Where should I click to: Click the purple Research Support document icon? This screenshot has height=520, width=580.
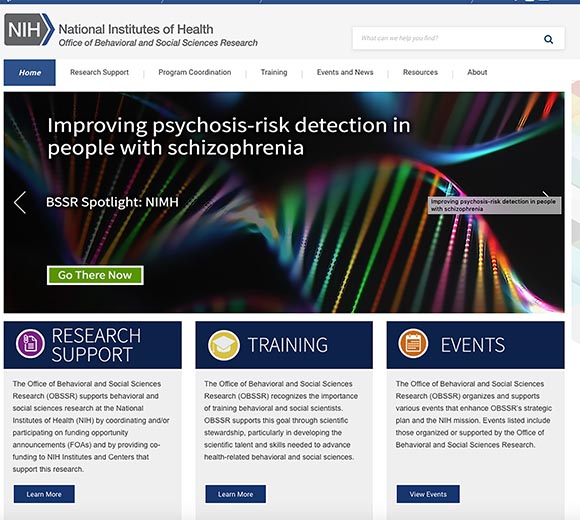pyautogui.click(x=30, y=344)
